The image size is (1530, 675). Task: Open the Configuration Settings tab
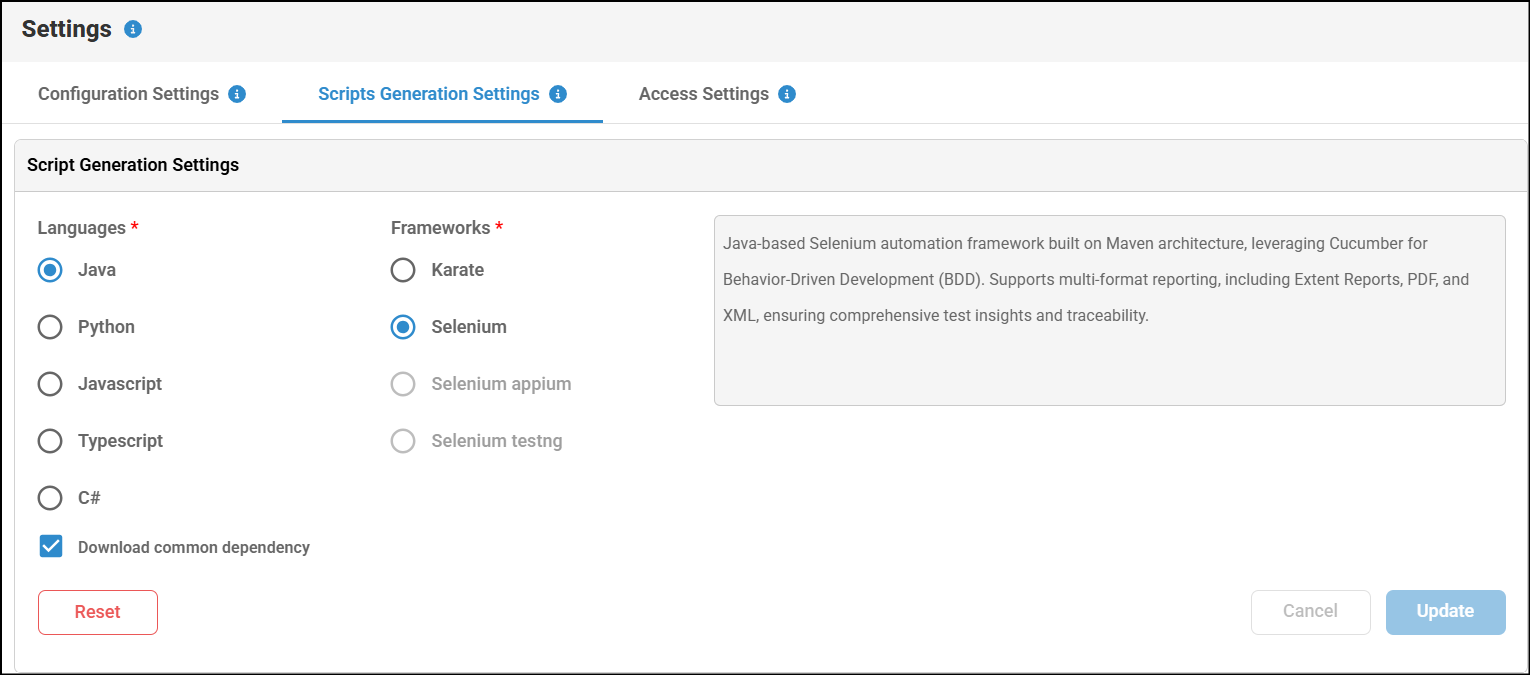tap(128, 94)
